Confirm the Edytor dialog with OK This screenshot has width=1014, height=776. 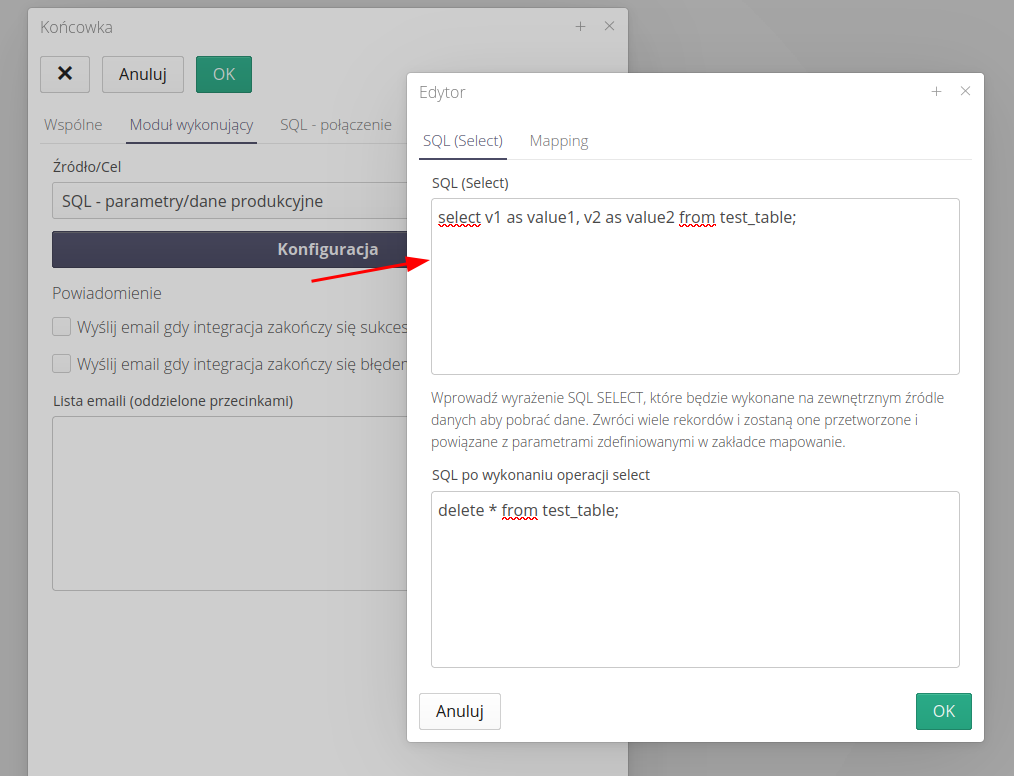coord(943,711)
